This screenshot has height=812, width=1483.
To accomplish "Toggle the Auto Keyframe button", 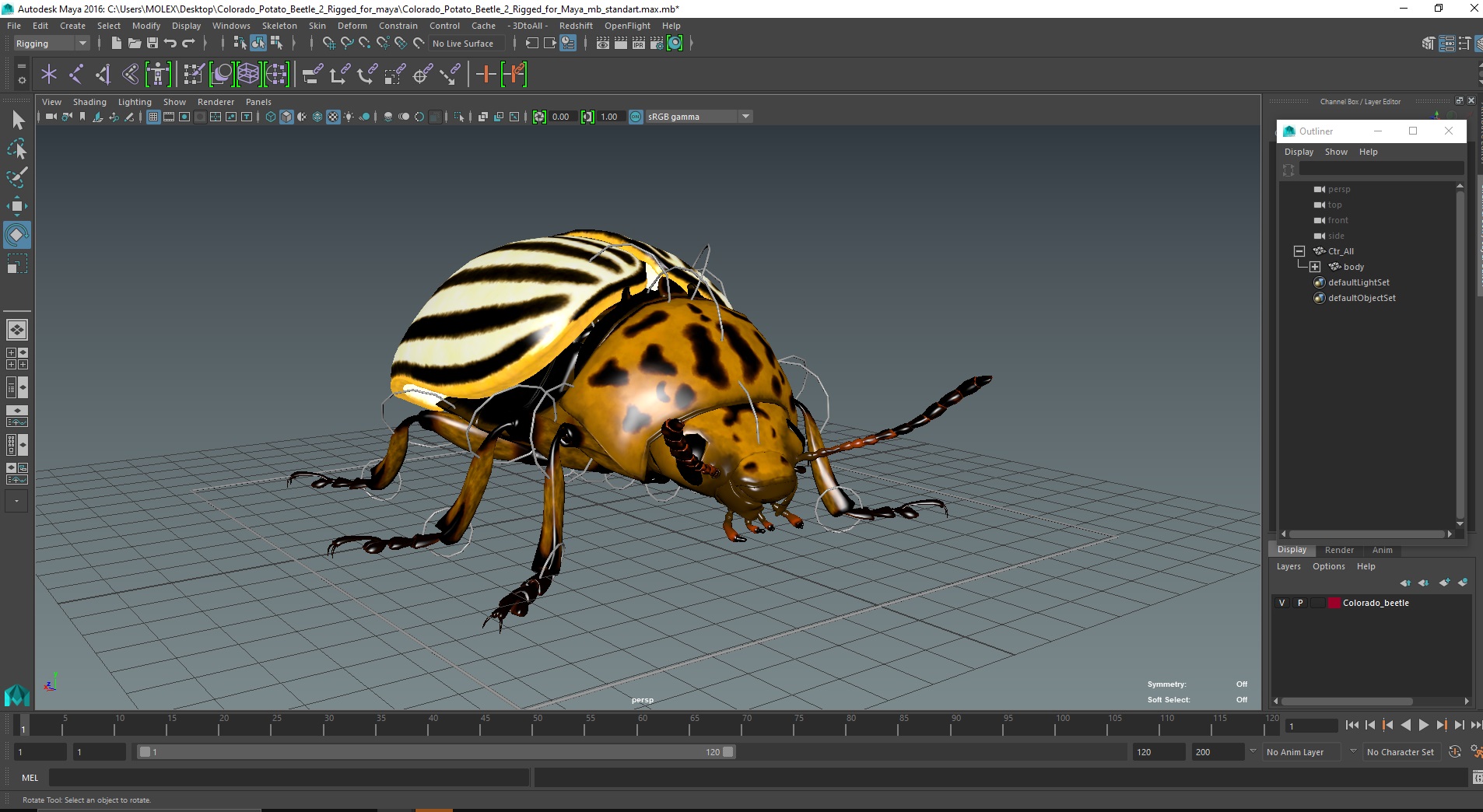I will 1455,752.
